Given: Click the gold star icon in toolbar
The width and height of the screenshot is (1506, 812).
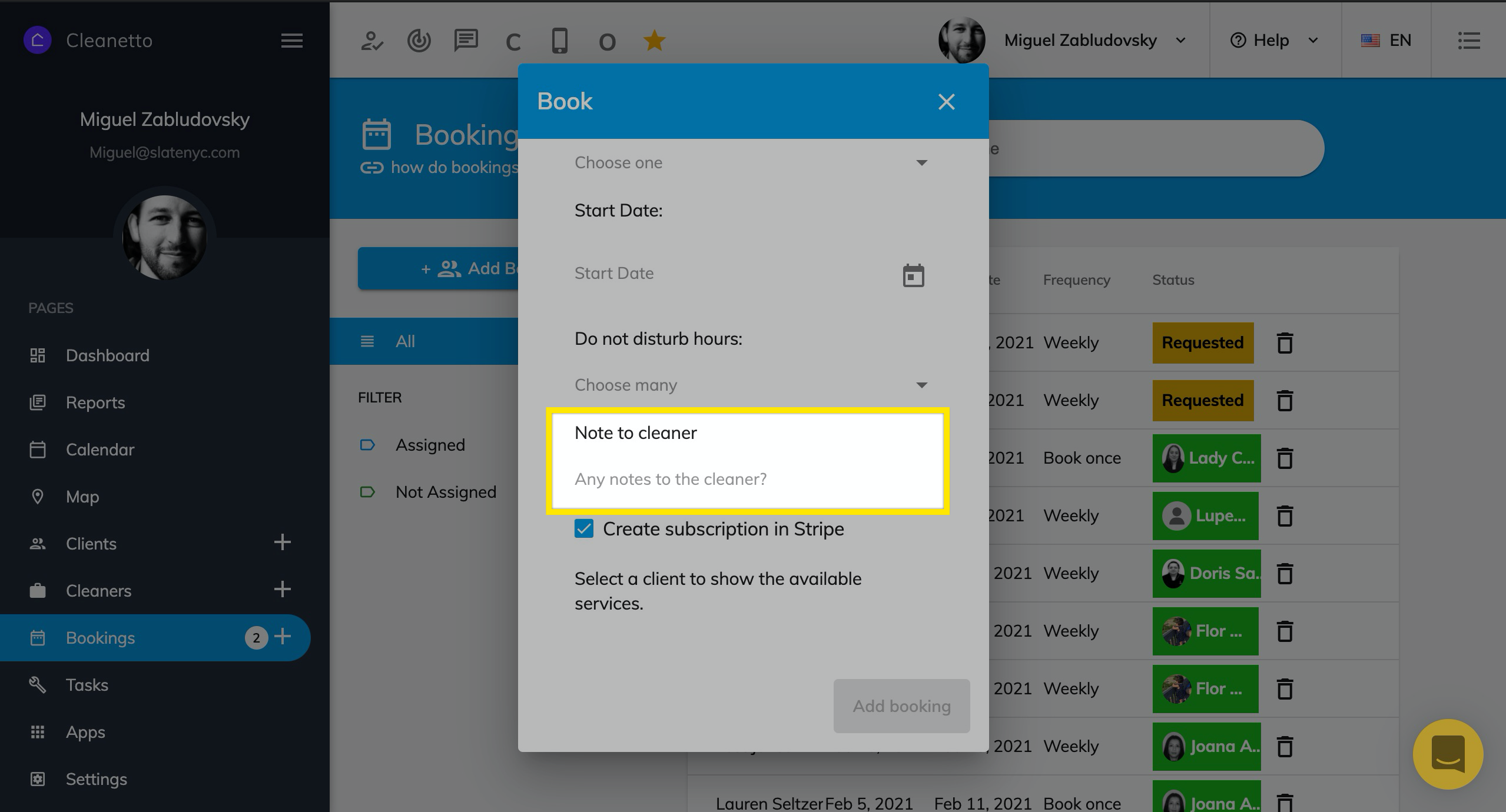Looking at the screenshot, I should [x=654, y=41].
